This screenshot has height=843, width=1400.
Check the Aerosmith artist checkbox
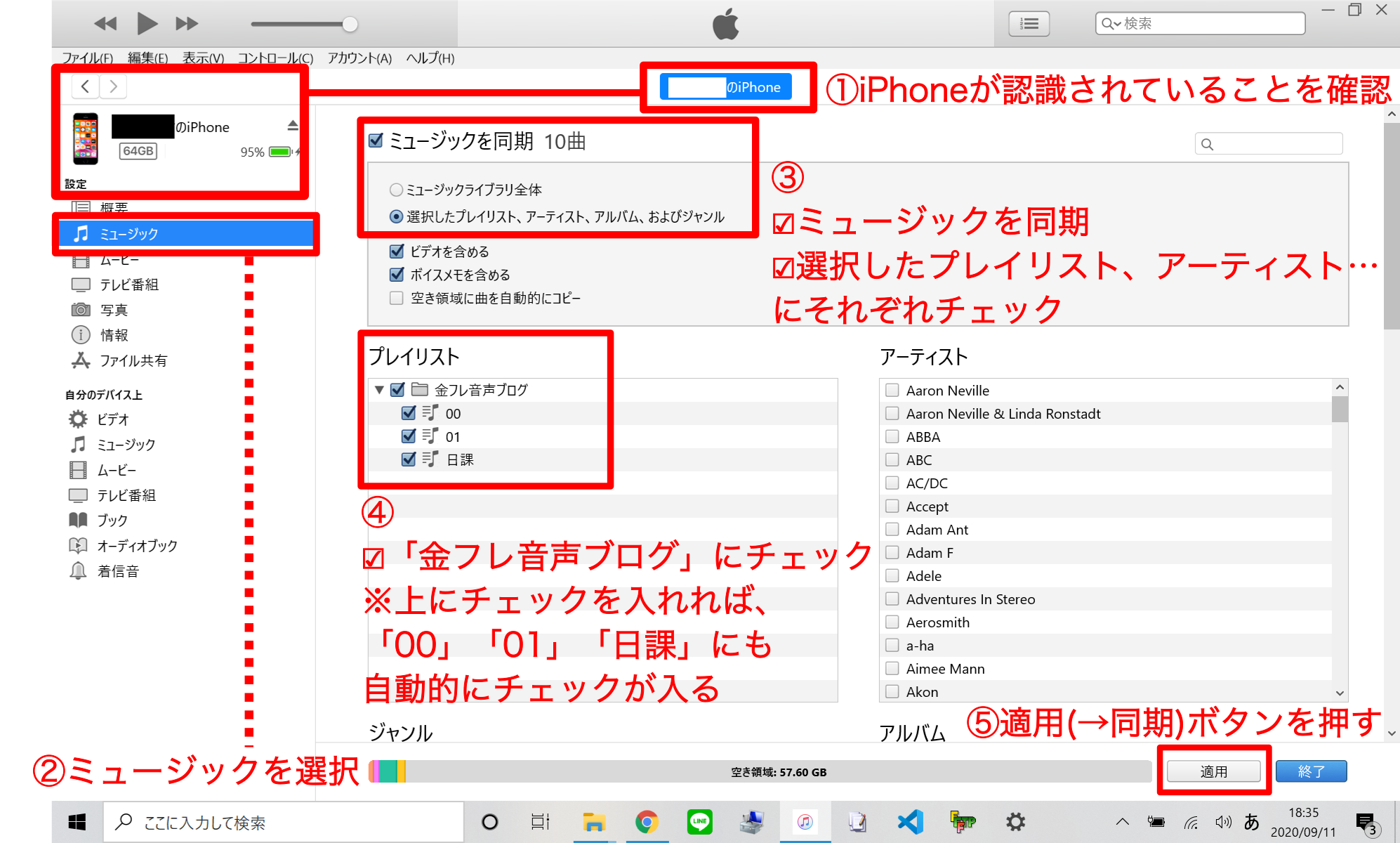[892, 622]
